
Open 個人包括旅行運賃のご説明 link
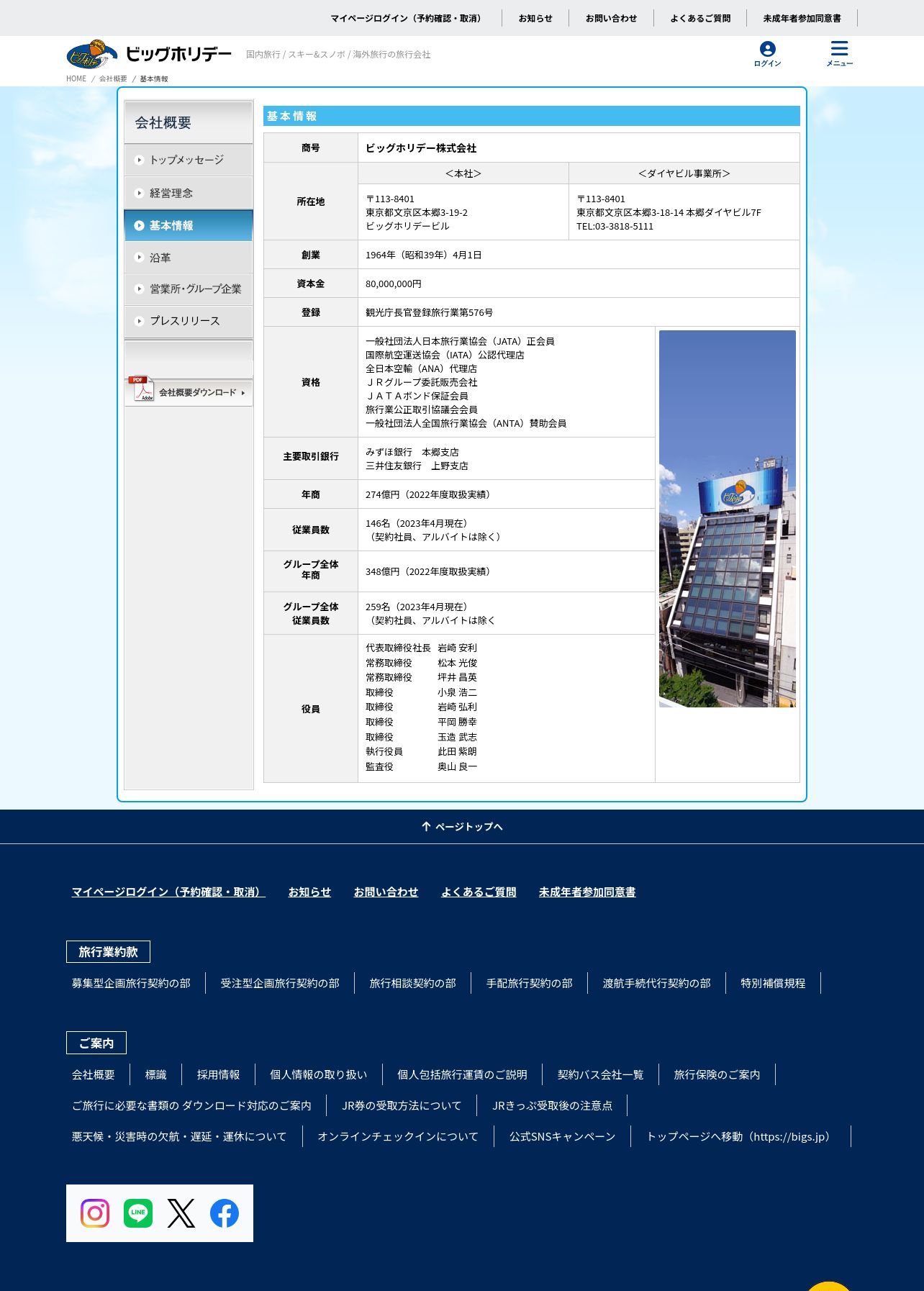[463, 1074]
